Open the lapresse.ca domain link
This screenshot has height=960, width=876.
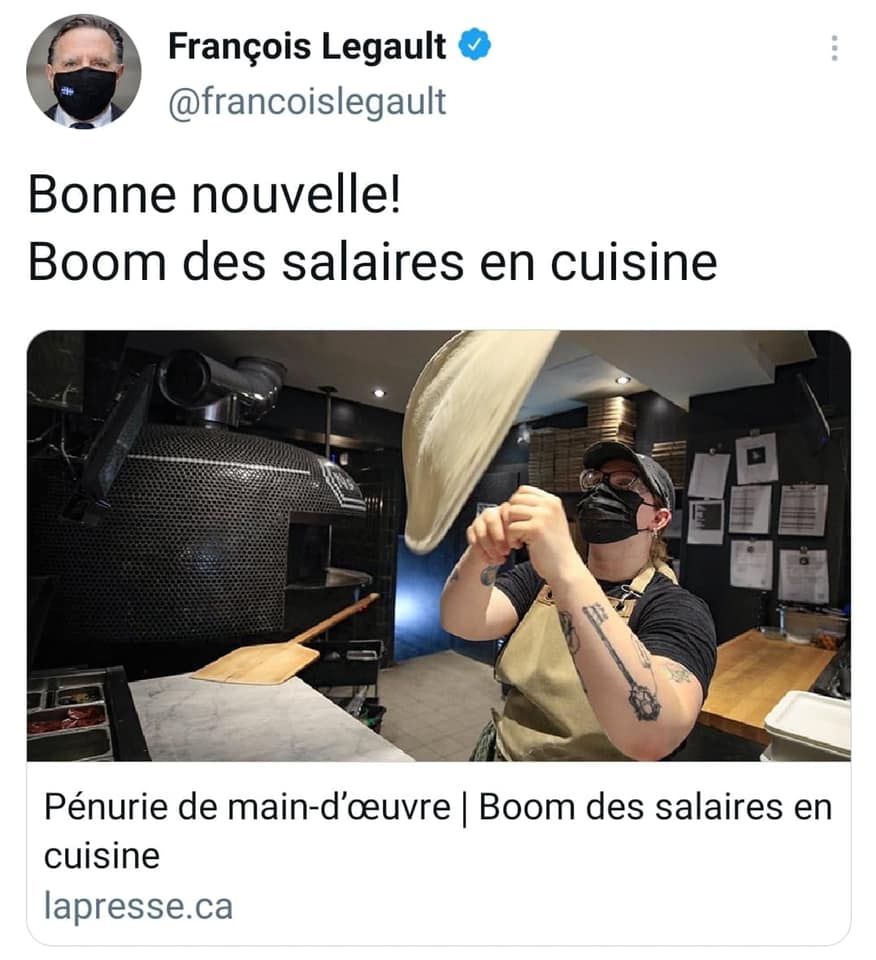click(138, 907)
